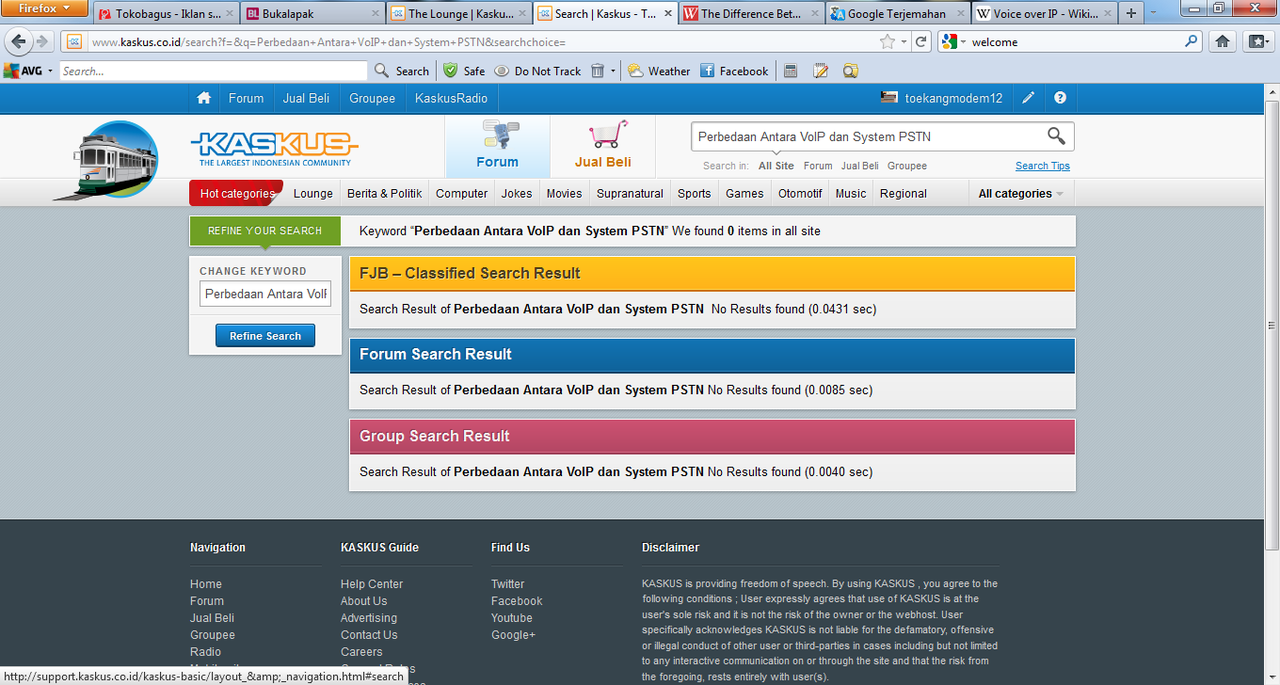Switch to the Tokobagus browser tab
Image resolution: width=1280 pixels, height=685 pixels.
167,14
